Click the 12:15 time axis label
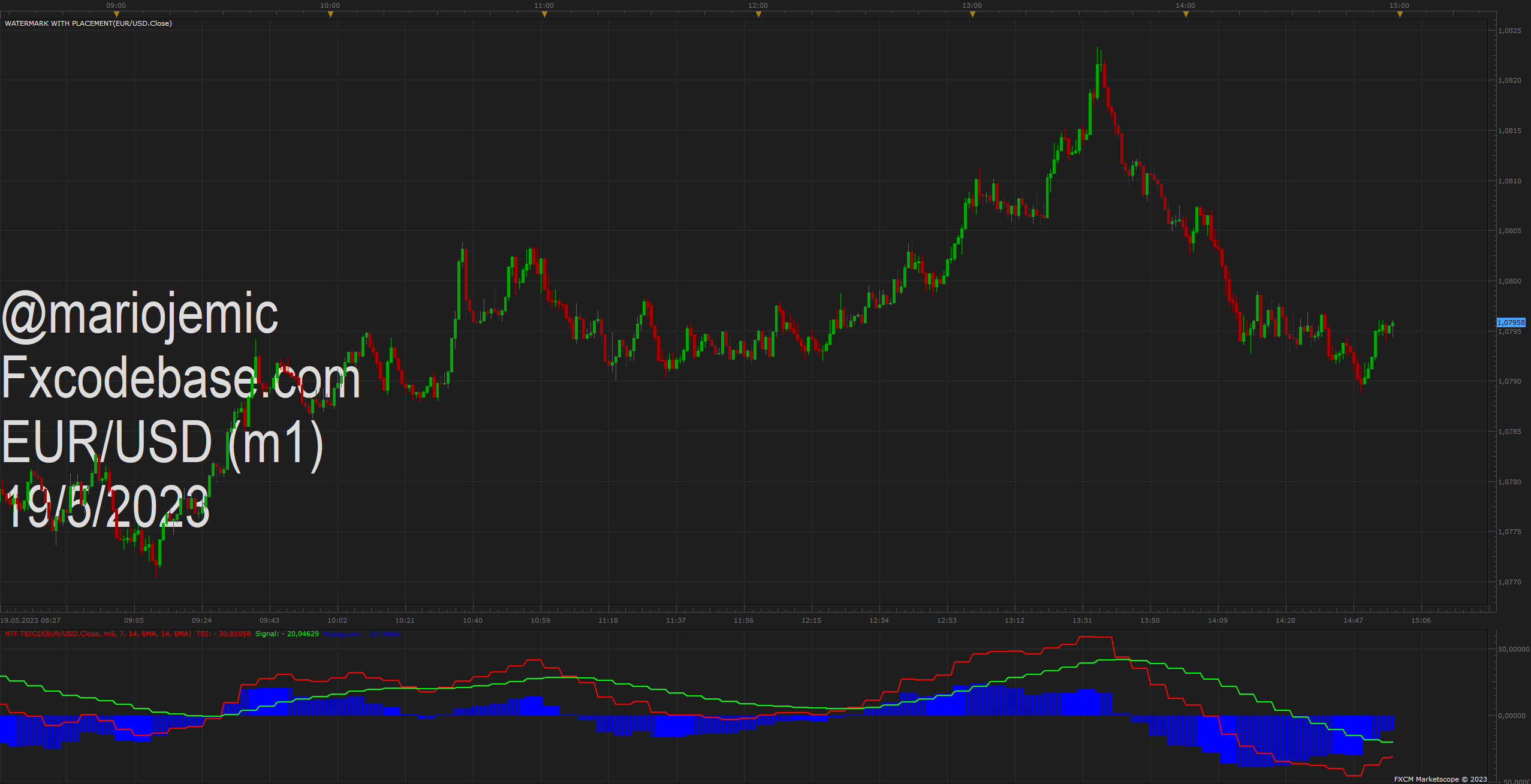This screenshot has height=784, width=1531. [812, 620]
